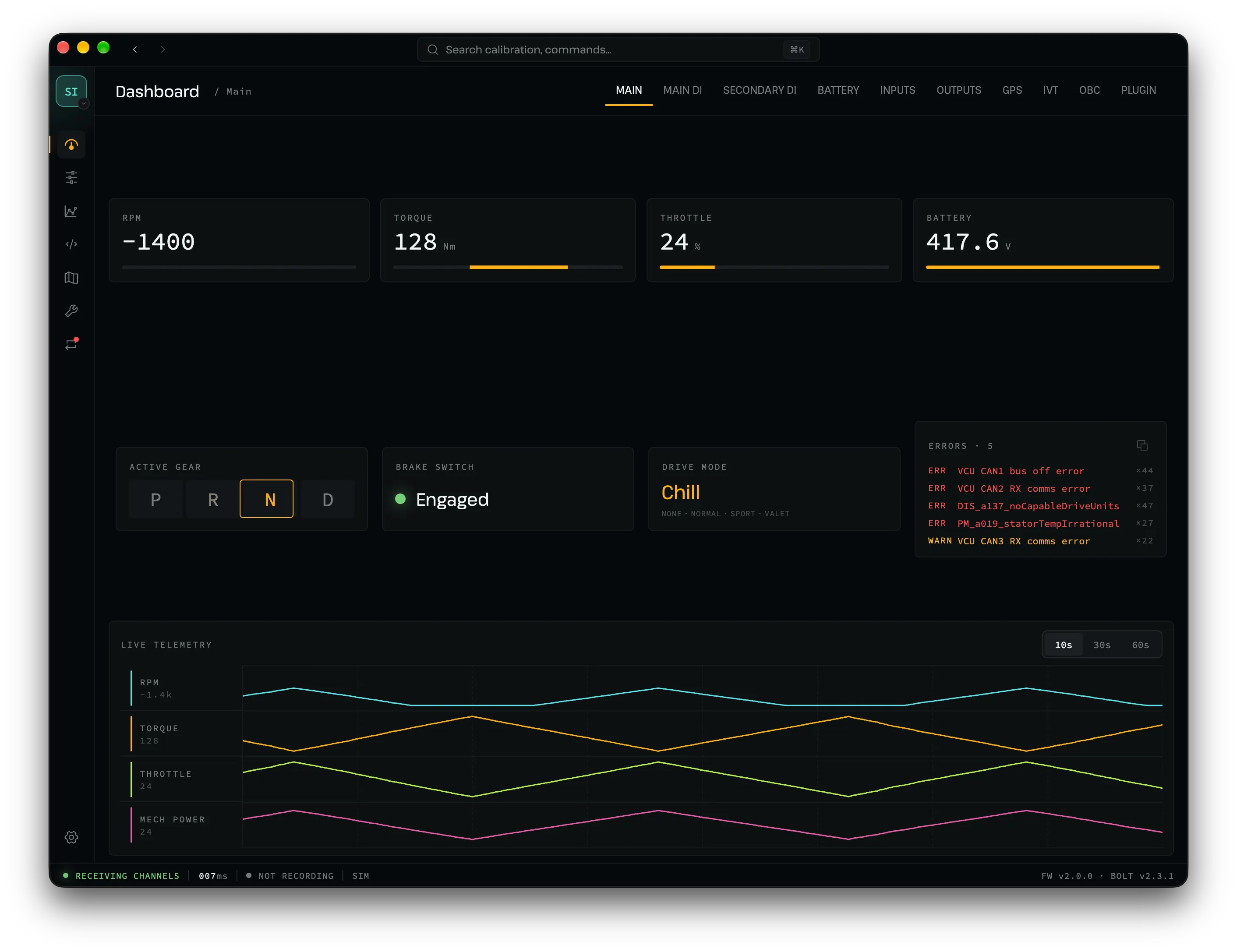The width and height of the screenshot is (1237, 952).
Task: Open the PLUGIN tab
Action: tap(1138, 91)
